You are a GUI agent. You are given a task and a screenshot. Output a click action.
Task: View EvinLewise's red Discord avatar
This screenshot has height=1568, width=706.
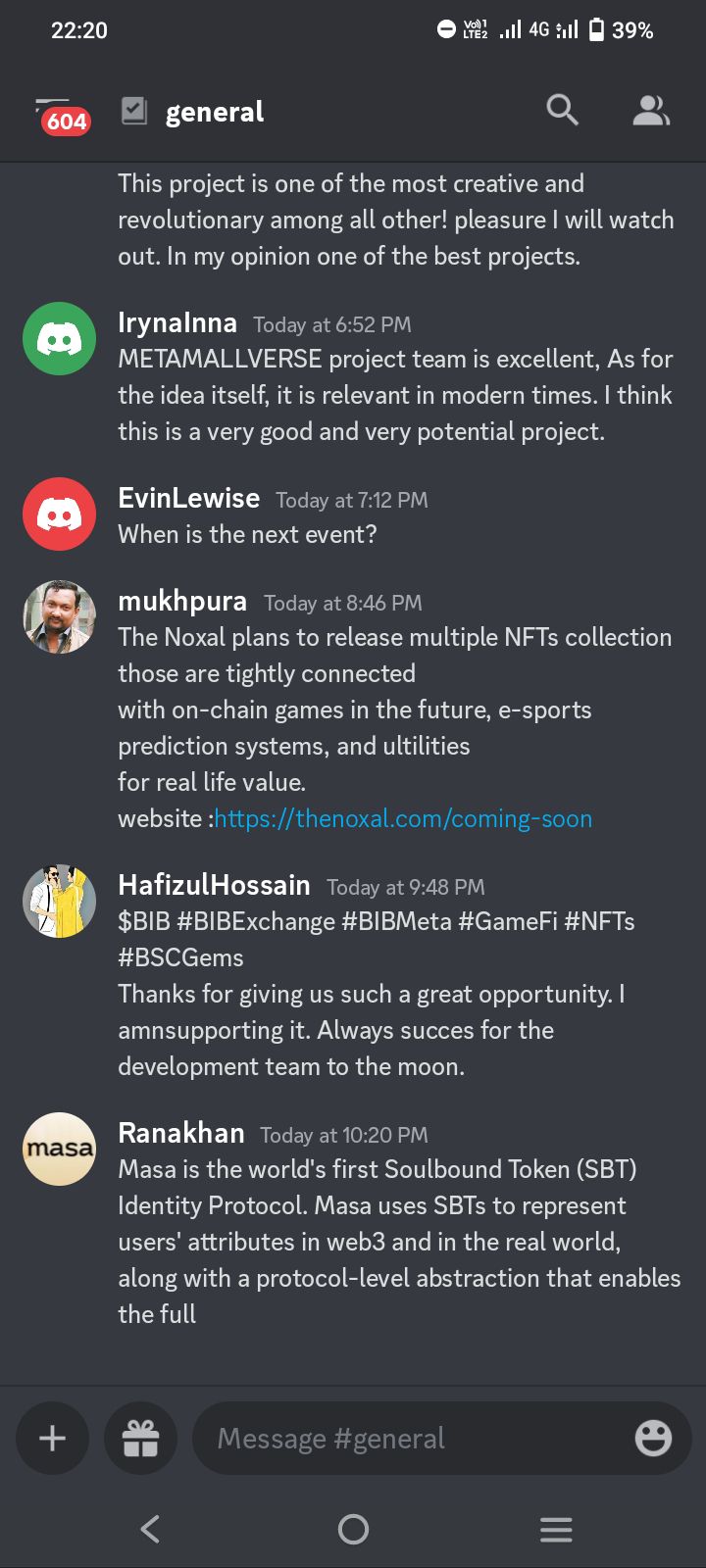pos(59,514)
